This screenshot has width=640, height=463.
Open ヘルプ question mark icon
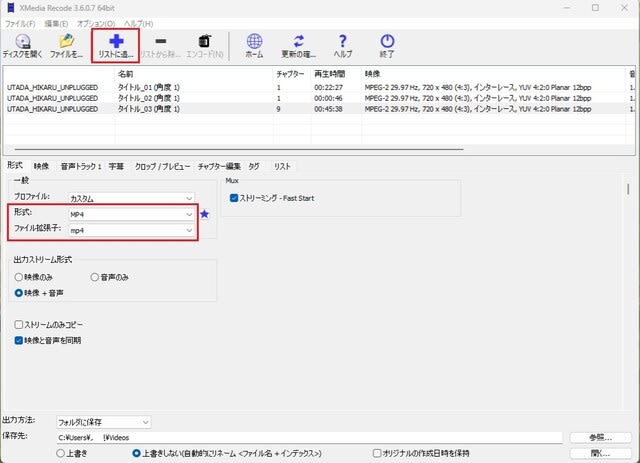(343, 46)
